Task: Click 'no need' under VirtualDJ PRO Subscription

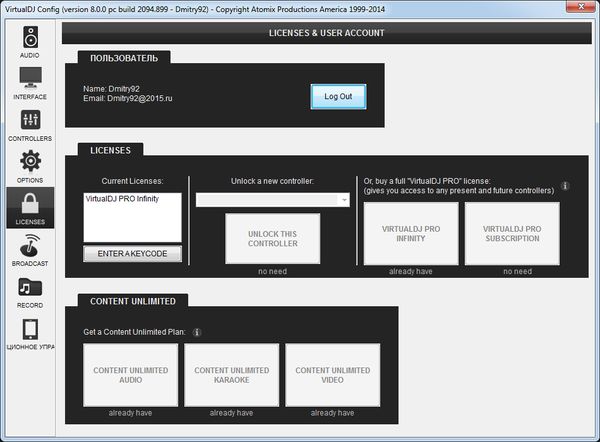Action: 517,271
